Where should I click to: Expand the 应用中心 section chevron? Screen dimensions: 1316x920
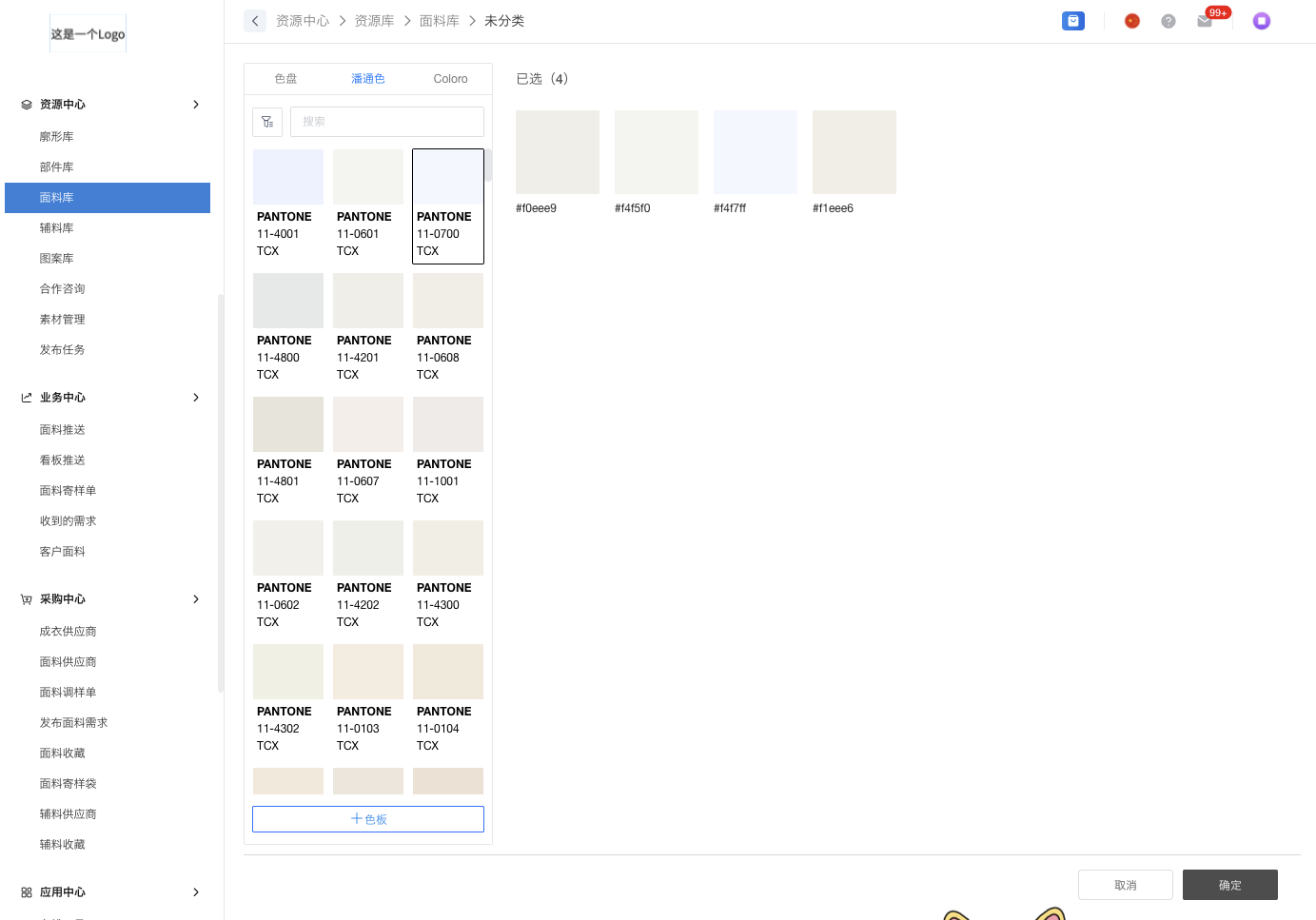tap(196, 892)
